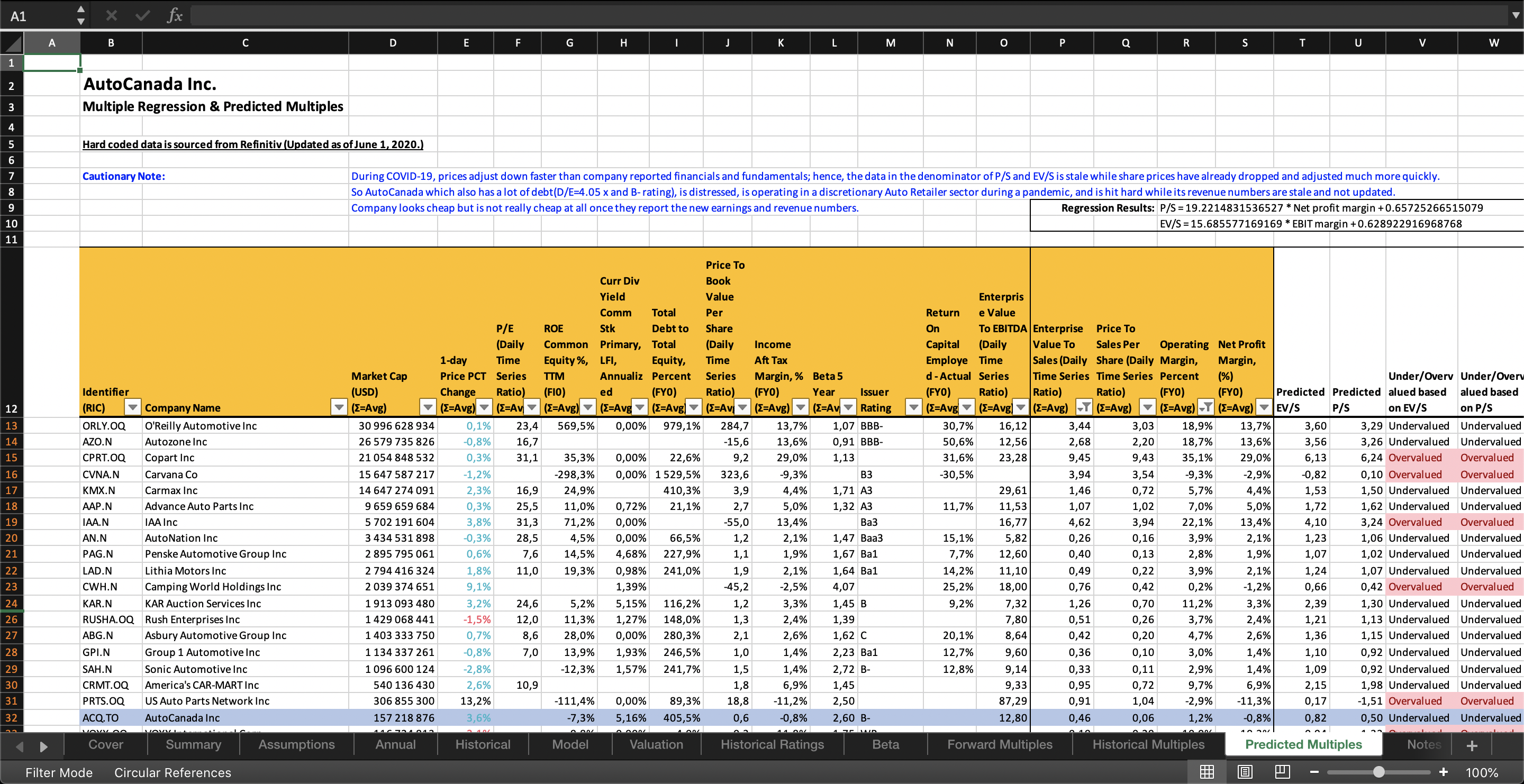Viewport: 1524px width, 784px height.
Task: Click the Cautionary Note label
Action: click(x=124, y=176)
